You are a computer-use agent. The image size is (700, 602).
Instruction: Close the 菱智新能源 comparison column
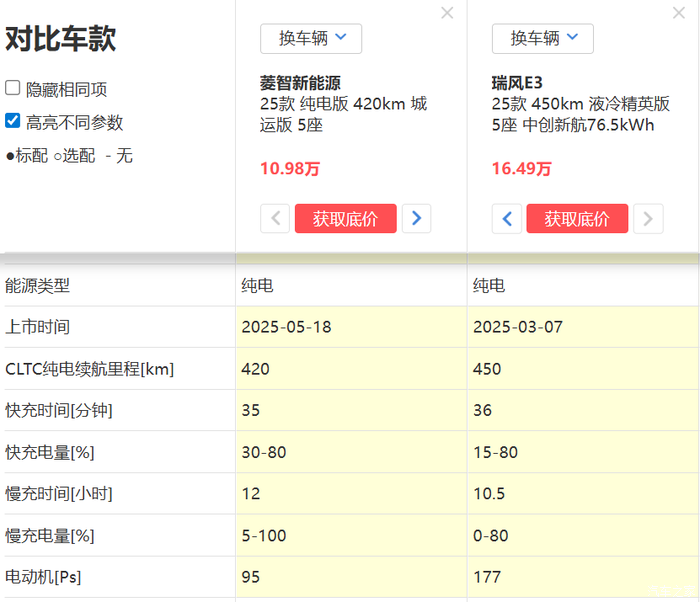tap(447, 13)
